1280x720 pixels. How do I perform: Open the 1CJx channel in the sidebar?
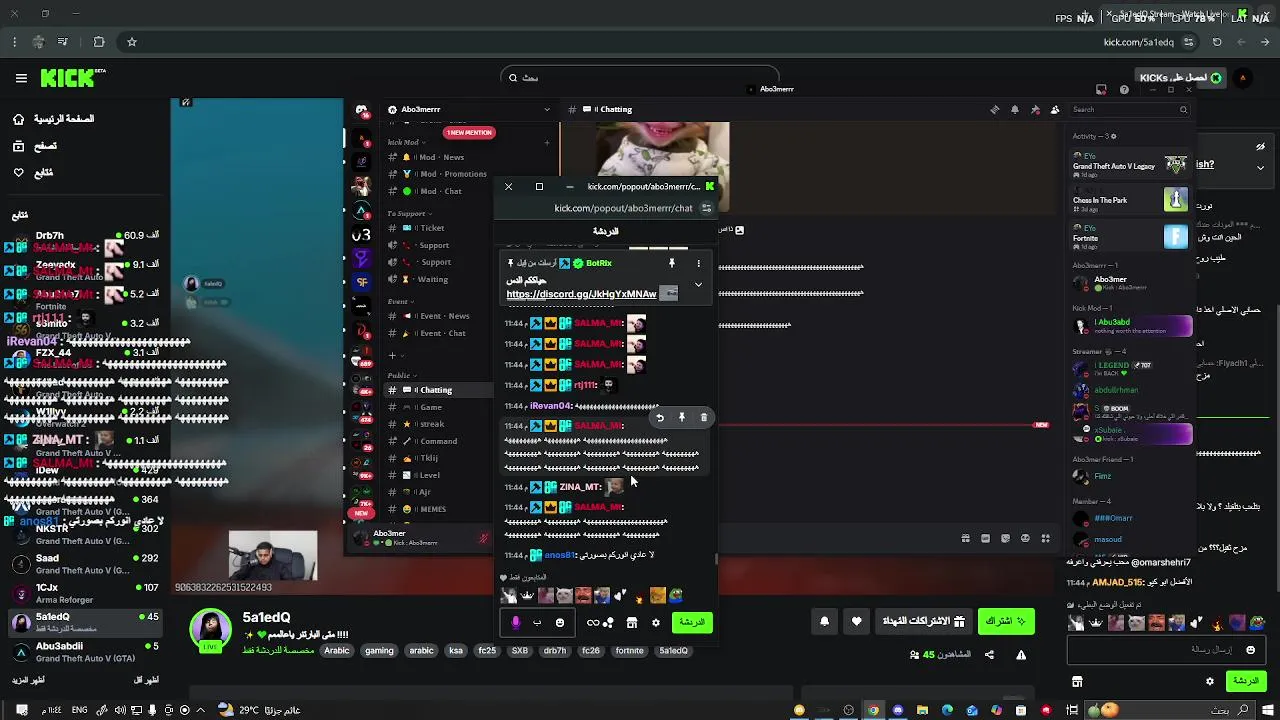click(85, 593)
